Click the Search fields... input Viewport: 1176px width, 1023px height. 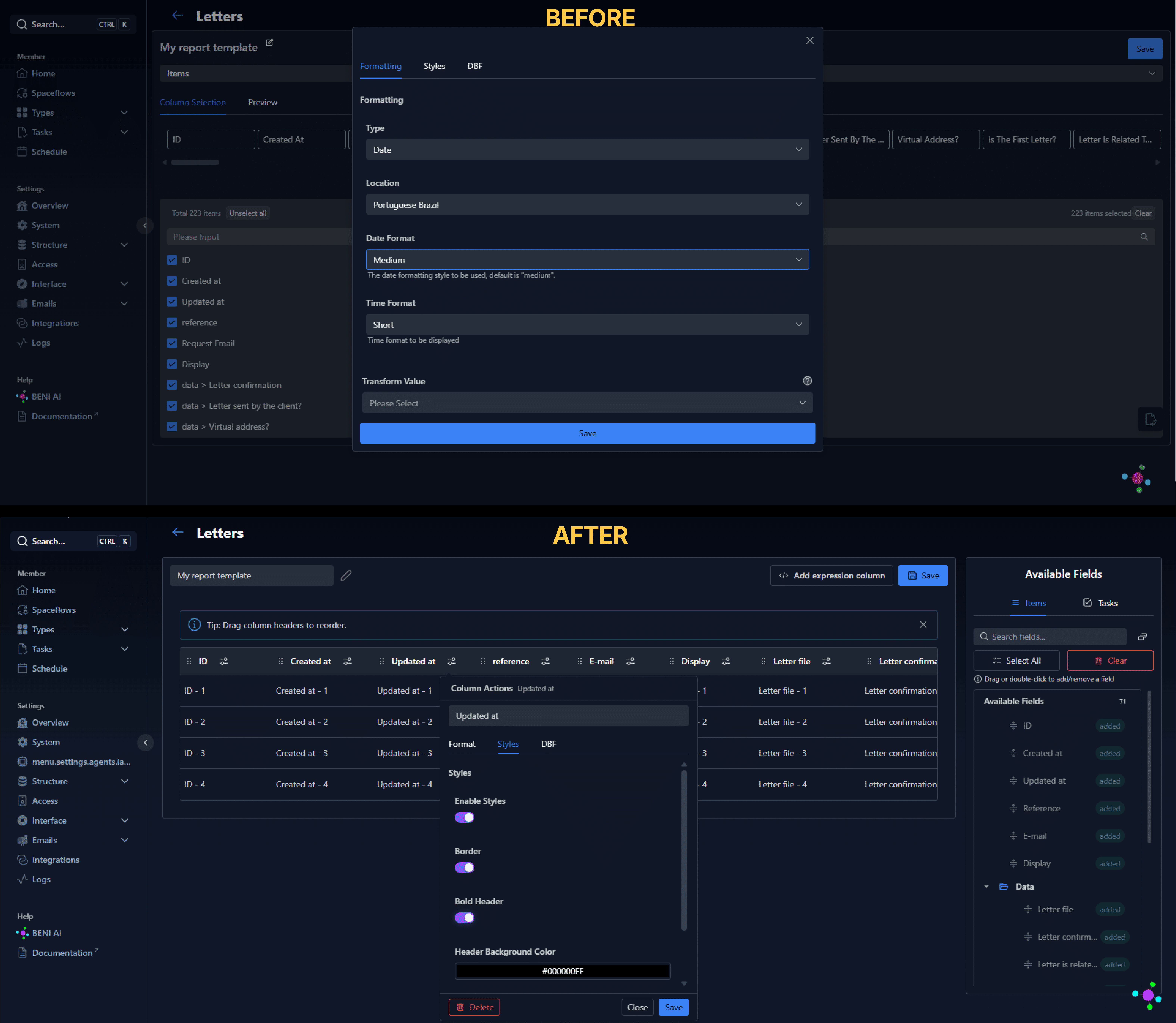(x=1050, y=637)
